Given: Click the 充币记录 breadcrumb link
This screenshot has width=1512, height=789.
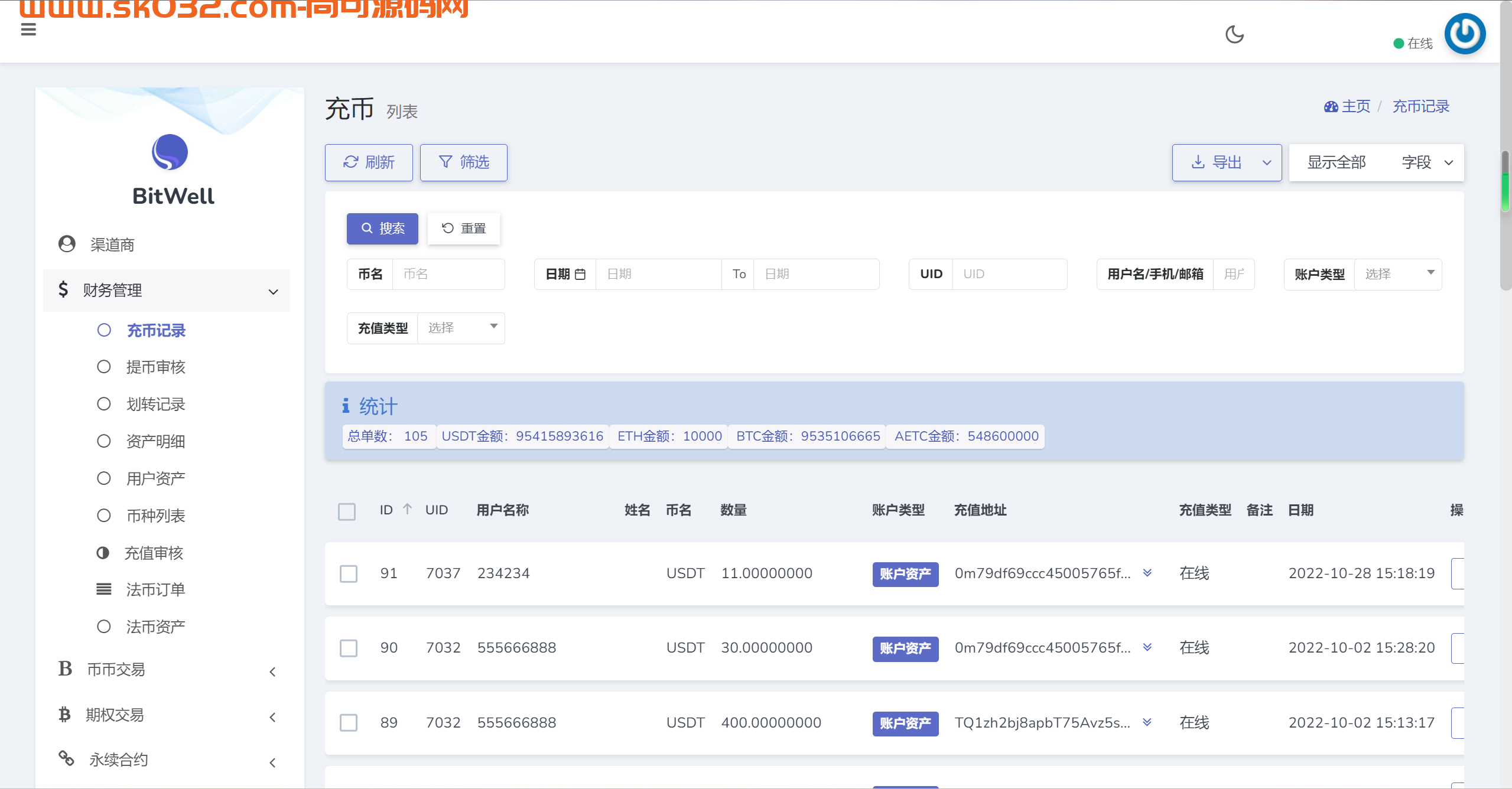Looking at the screenshot, I should point(1421,106).
